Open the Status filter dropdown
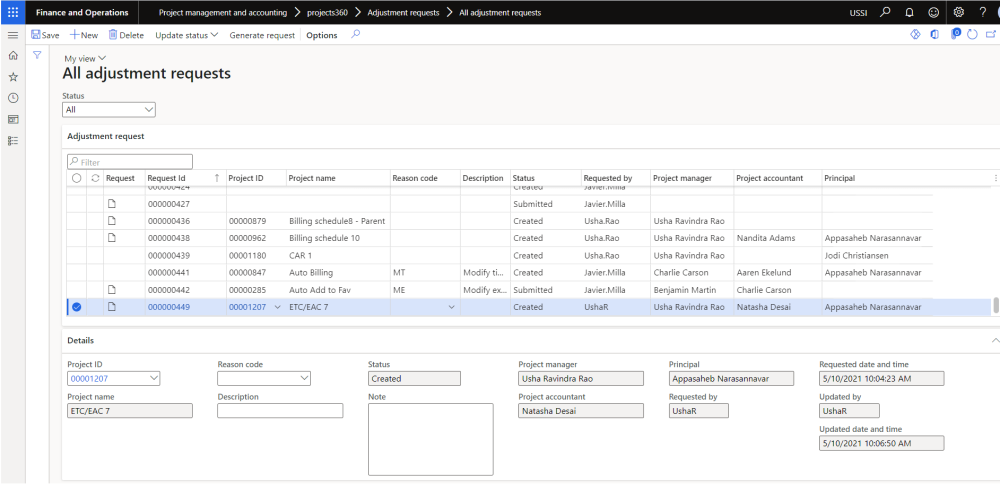Screen dimensions: 1000x485 coord(109,109)
